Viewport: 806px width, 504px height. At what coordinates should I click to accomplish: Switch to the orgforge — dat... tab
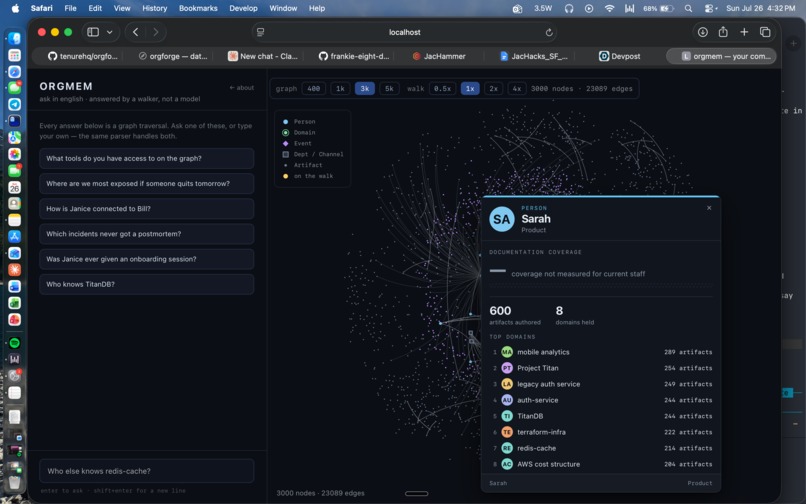pos(173,56)
